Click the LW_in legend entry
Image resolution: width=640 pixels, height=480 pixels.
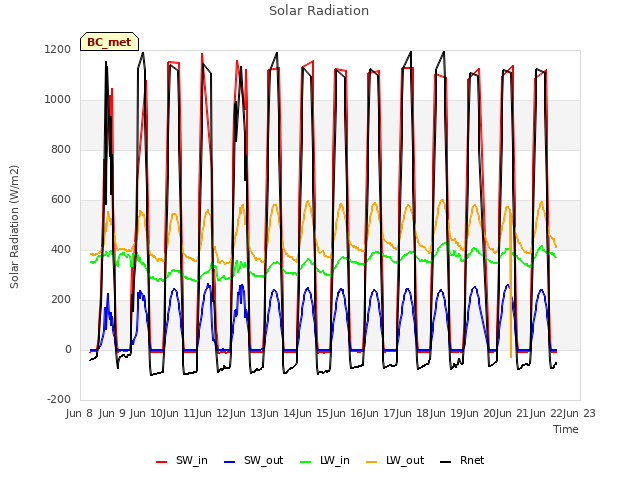point(324,461)
